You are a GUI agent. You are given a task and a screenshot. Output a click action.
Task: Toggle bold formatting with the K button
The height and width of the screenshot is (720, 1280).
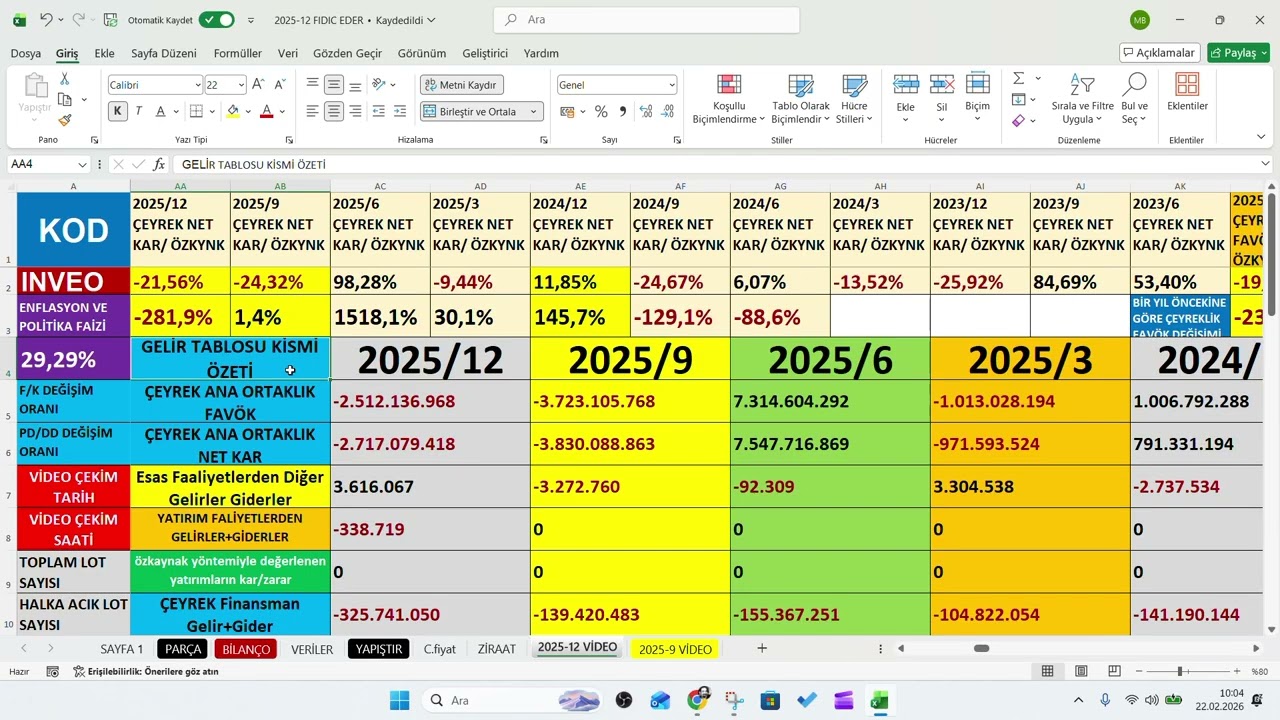coord(118,111)
